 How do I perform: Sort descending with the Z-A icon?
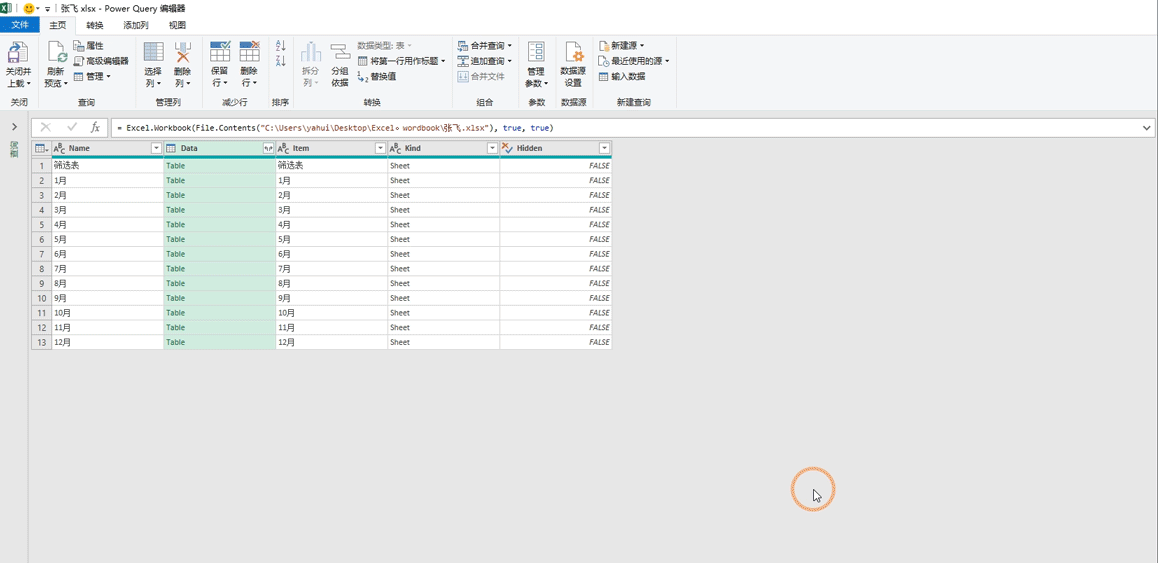(280, 61)
